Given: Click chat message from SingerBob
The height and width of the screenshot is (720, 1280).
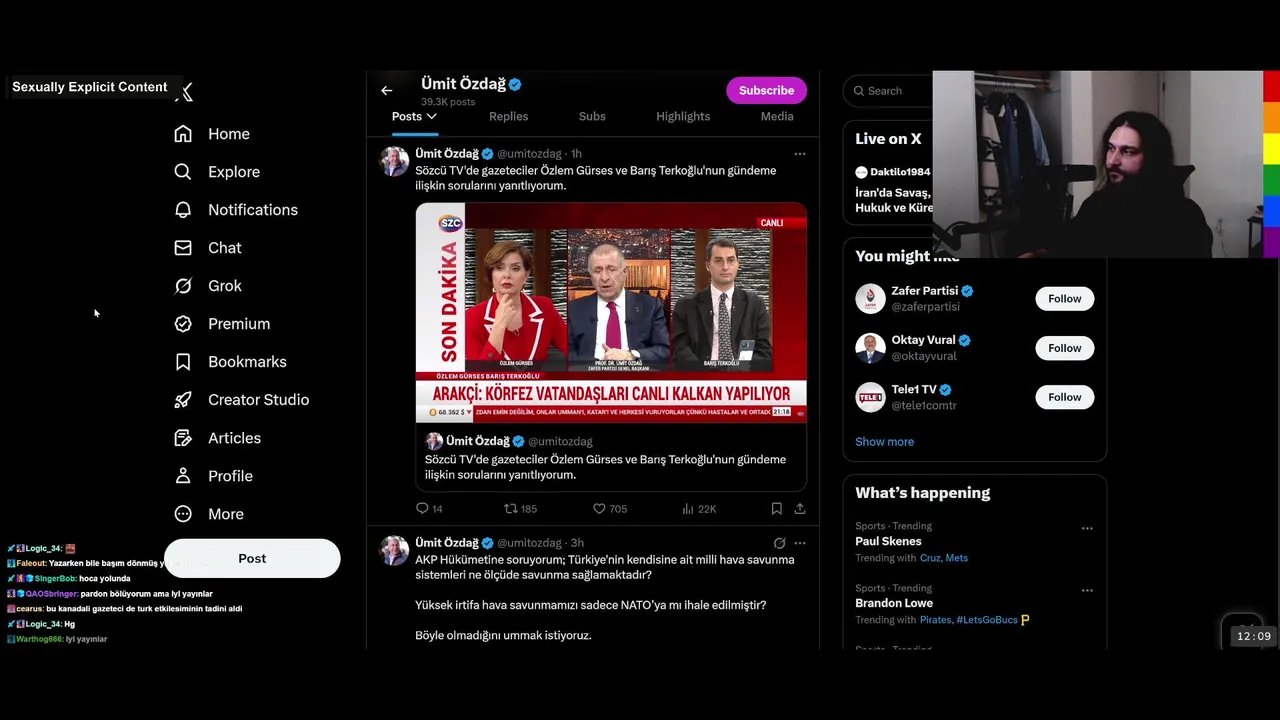Looking at the screenshot, I should pyautogui.click(x=70, y=579).
